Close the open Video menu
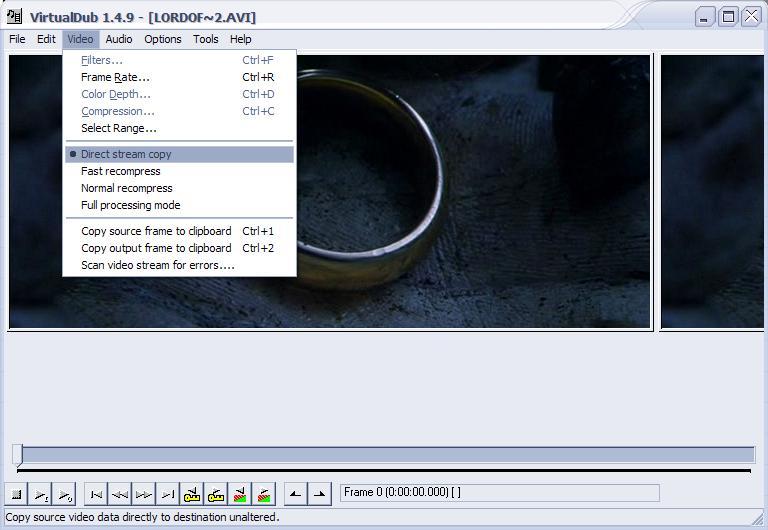The image size is (768, 530). click(80, 39)
